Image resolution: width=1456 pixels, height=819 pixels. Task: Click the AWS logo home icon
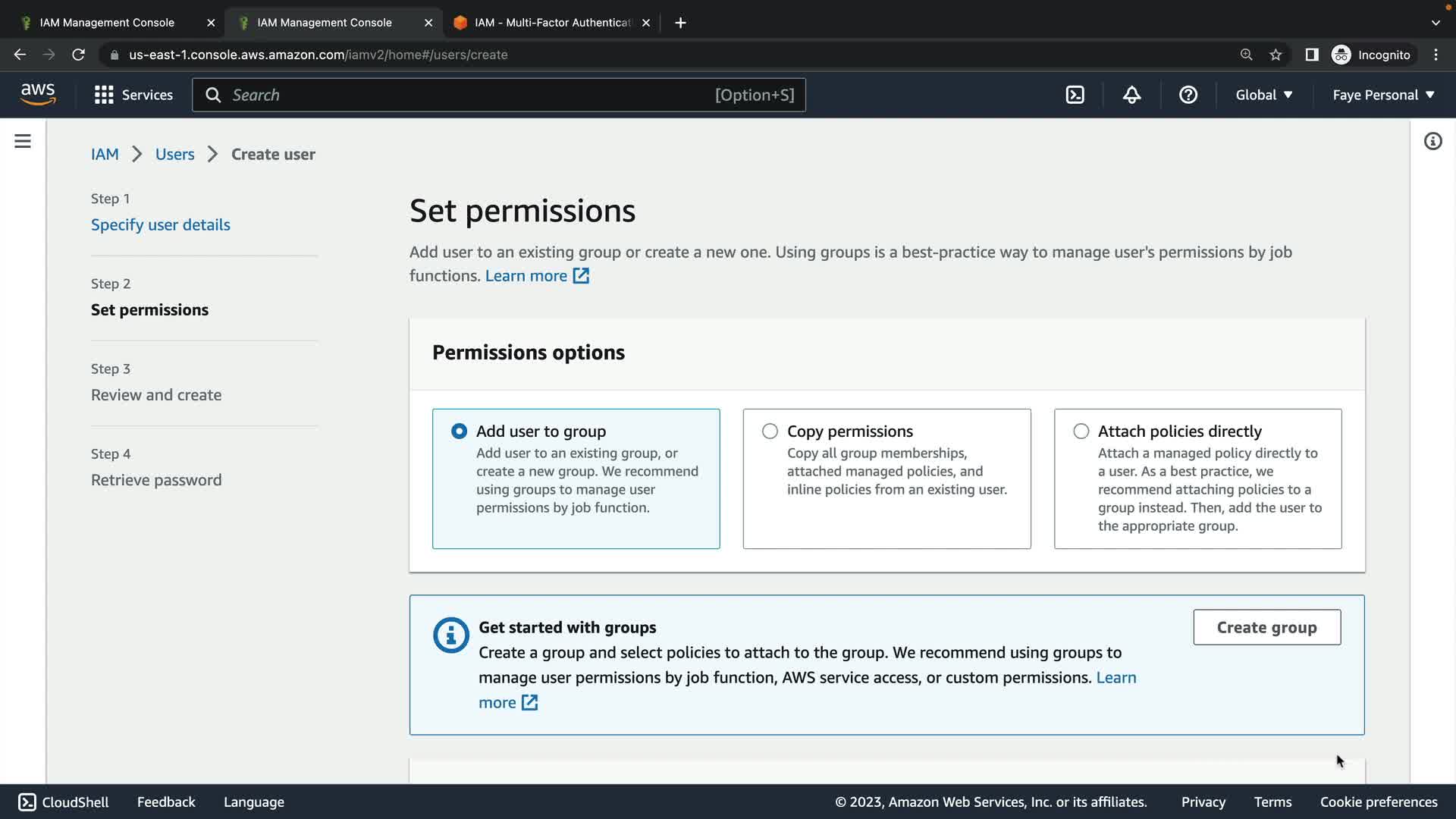pyautogui.click(x=38, y=95)
